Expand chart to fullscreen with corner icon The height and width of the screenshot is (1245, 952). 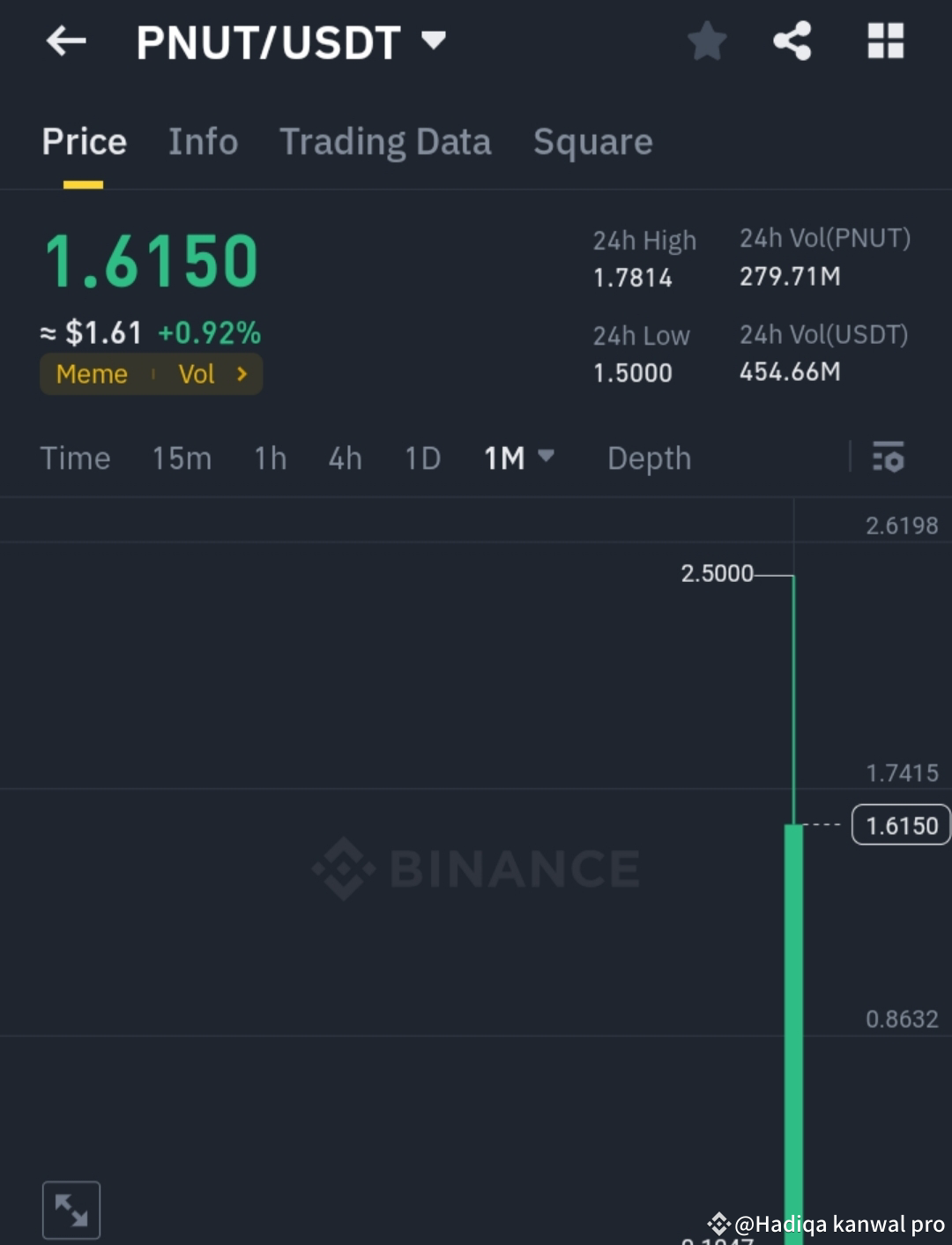71,1209
